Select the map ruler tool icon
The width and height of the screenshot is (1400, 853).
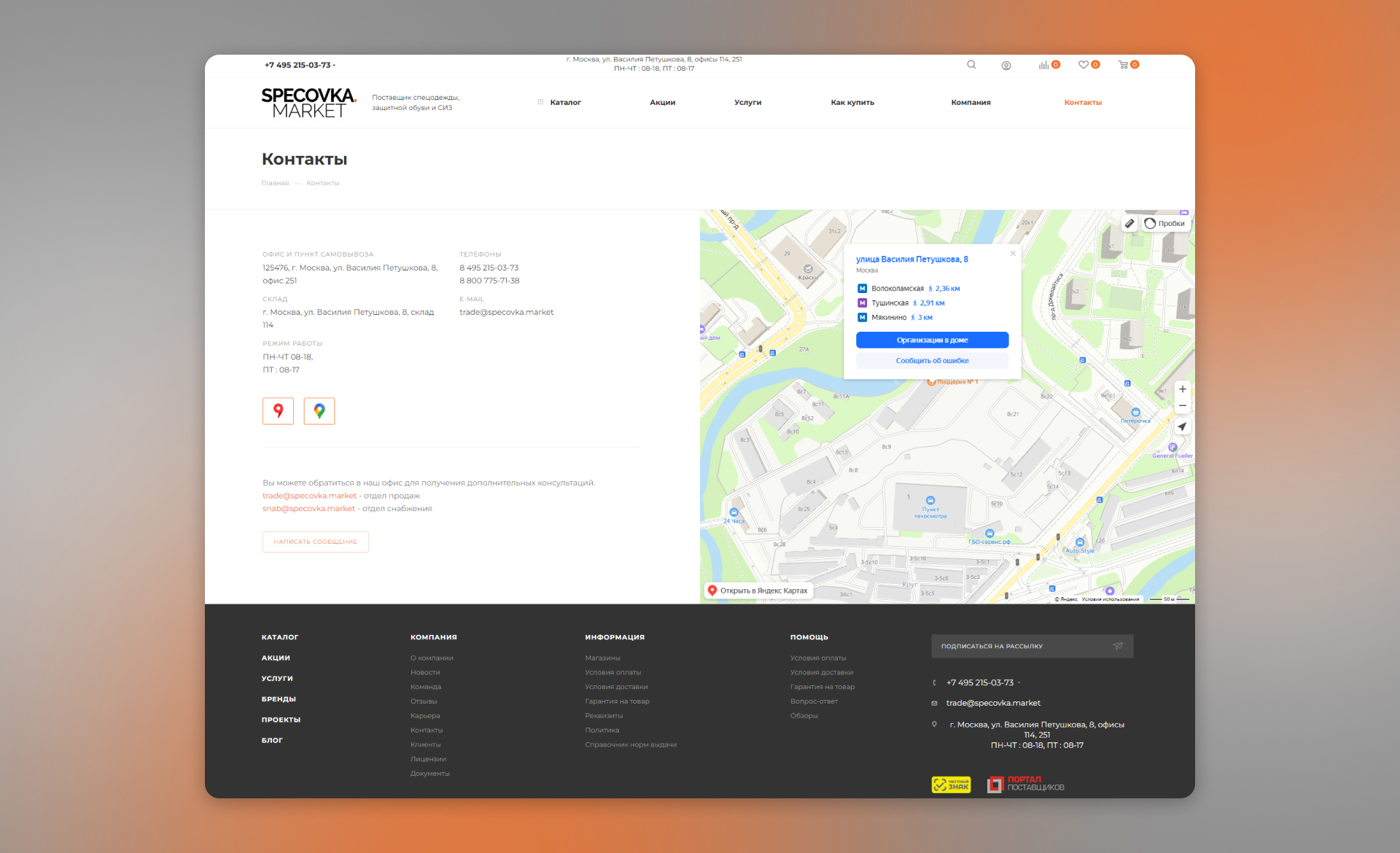[x=1129, y=224]
